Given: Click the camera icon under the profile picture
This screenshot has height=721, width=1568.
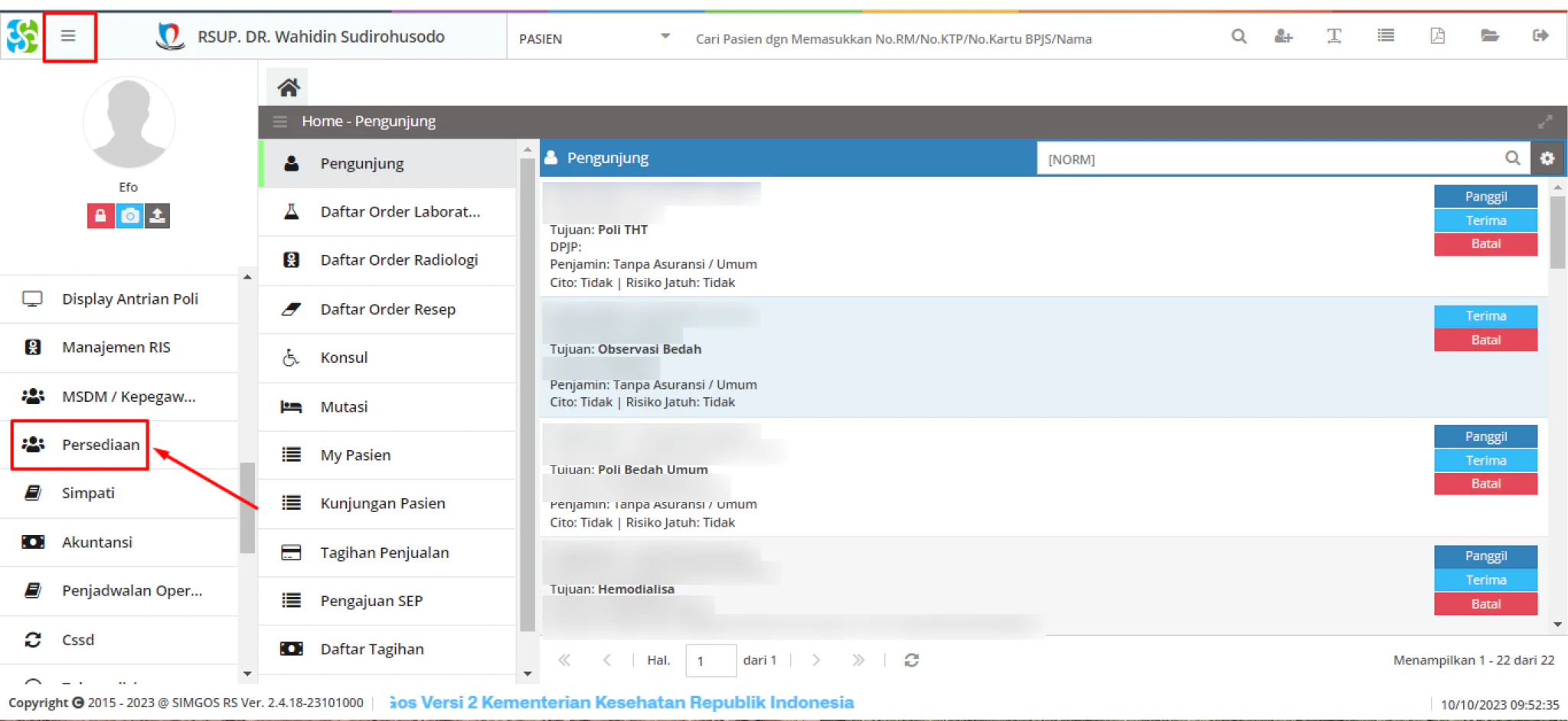Looking at the screenshot, I should (129, 216).
